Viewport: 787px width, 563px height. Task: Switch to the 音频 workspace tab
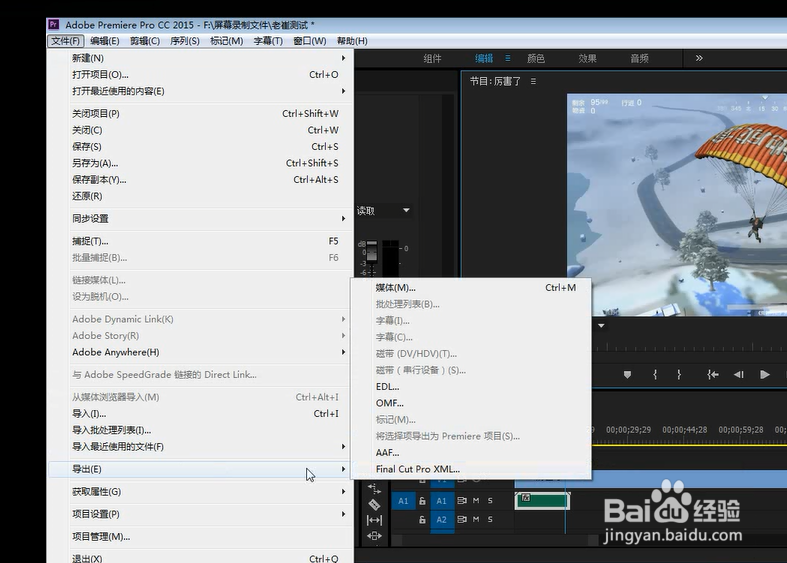click(639, 59)
